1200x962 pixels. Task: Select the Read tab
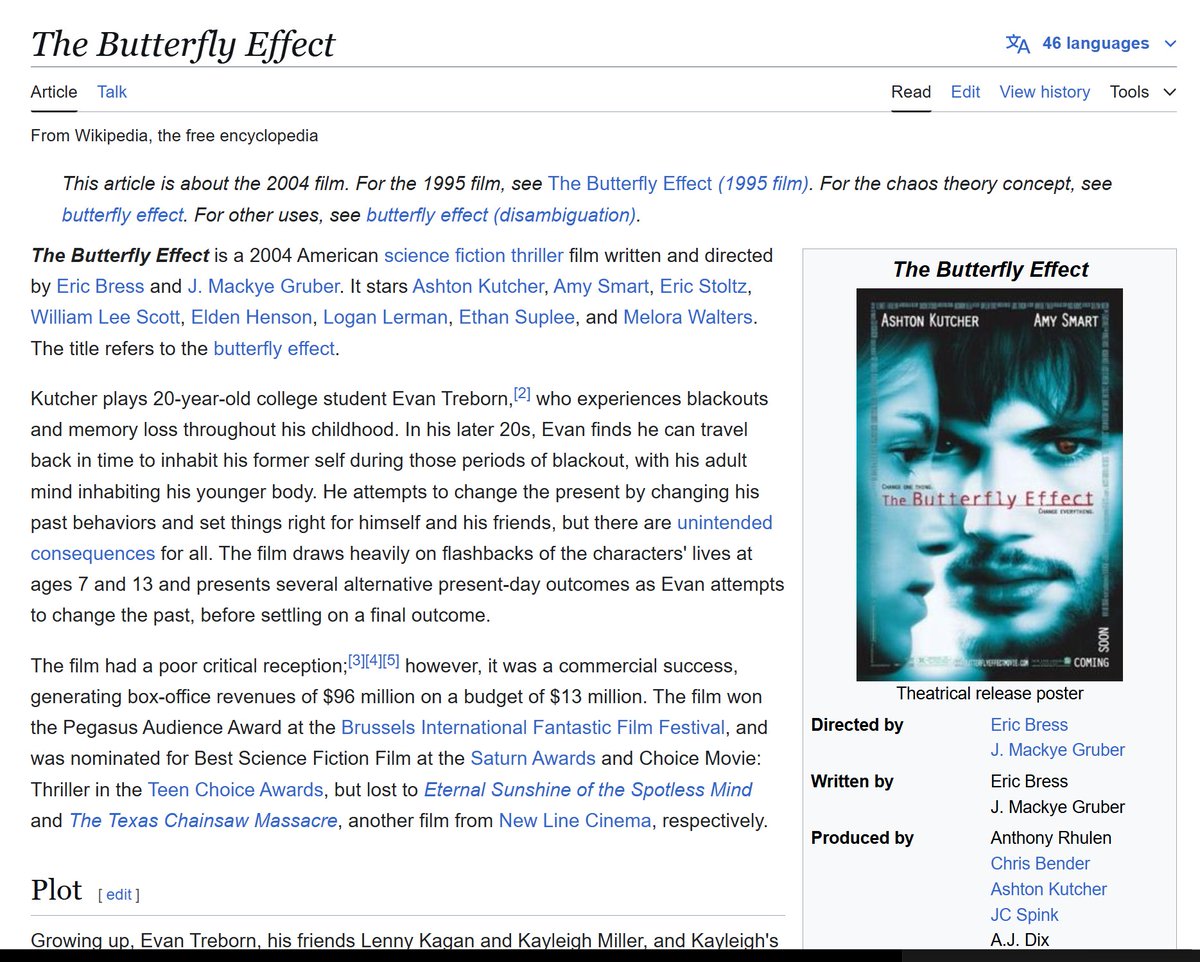click(911, 92)
